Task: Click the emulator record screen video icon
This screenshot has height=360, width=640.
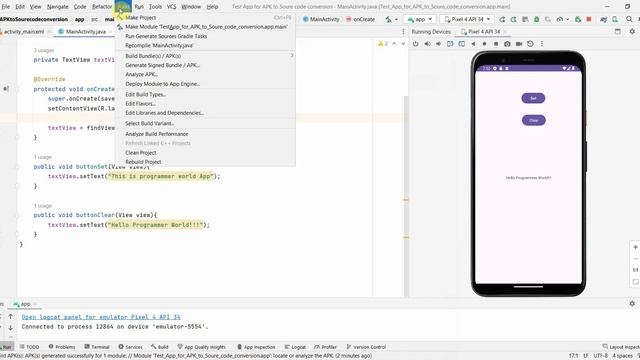Action: click(519, 44)
